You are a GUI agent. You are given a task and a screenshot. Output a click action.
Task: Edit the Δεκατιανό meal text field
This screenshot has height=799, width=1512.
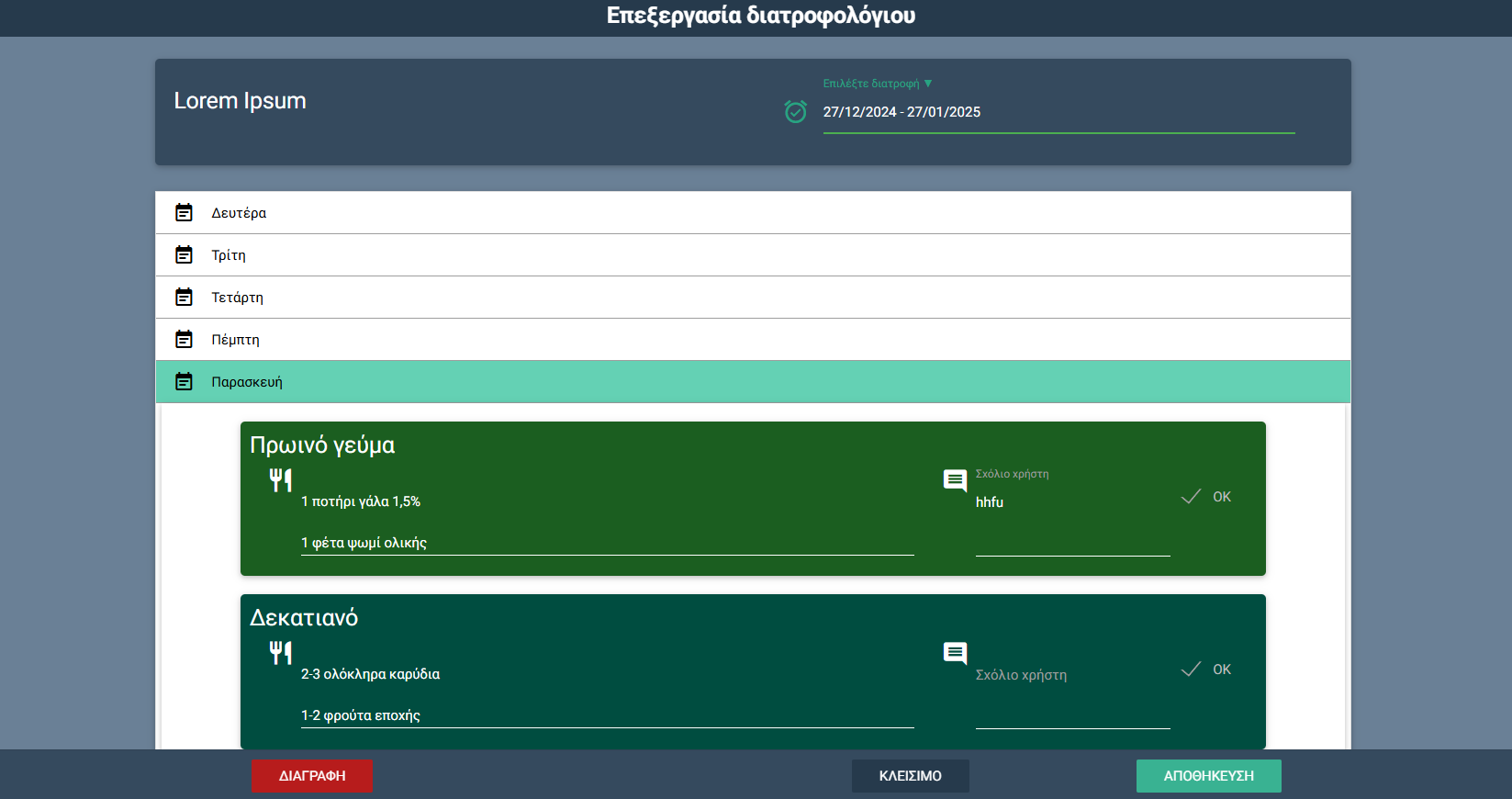pyautogui.click(x=608, y=694)
